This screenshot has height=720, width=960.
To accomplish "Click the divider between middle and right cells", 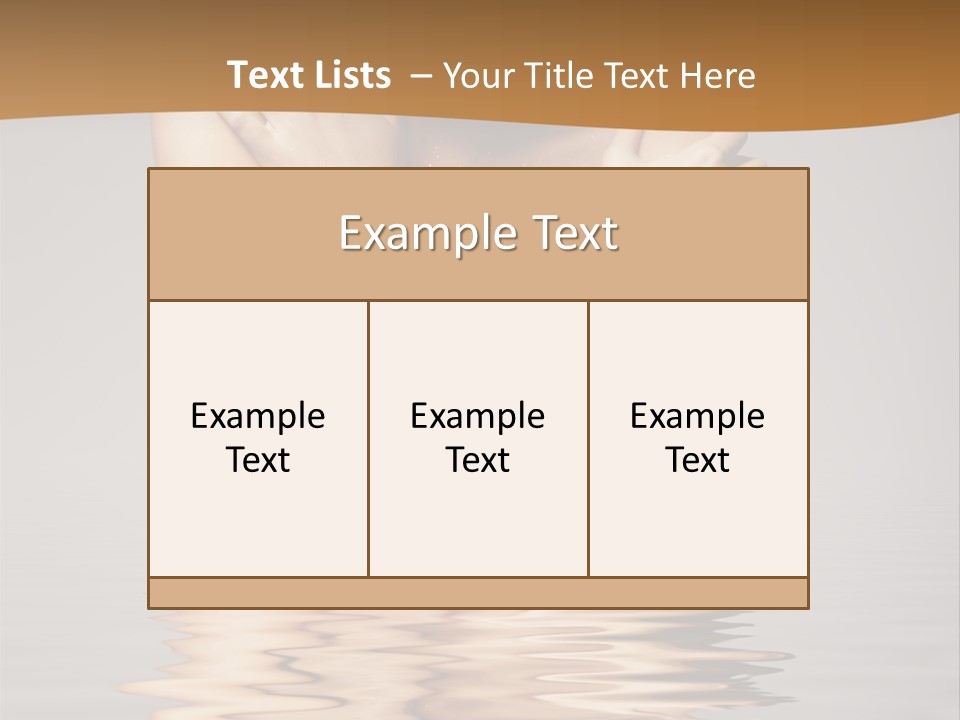I will click(x=588, y=438).
